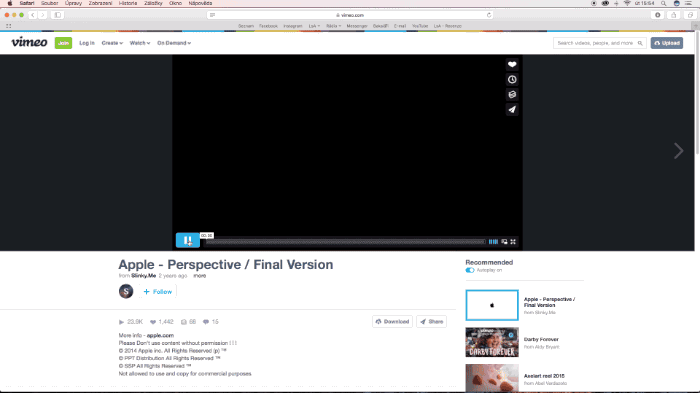Click the Share button below video
Viewport: 700px width, 393px height.
coord(431,322)
